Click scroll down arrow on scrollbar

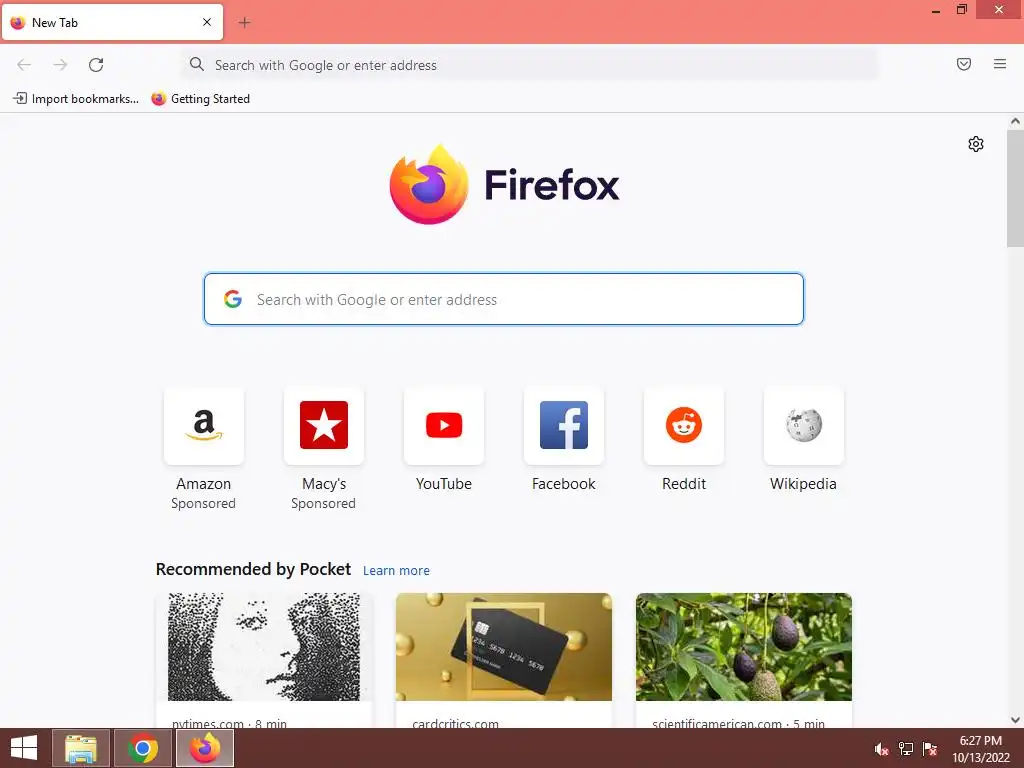pos(1015,720)
